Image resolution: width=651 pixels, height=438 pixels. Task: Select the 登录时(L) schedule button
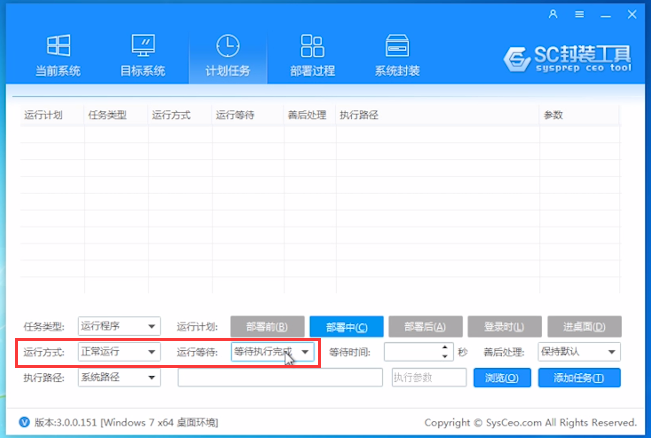point(504,327)
